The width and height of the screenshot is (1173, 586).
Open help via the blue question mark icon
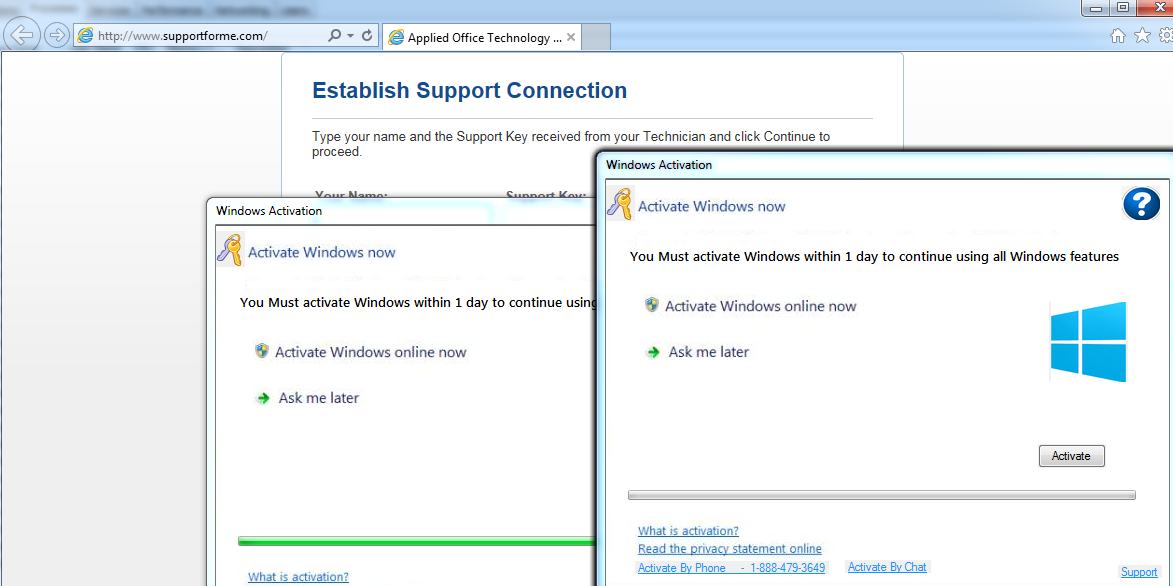coord(1141,204)
